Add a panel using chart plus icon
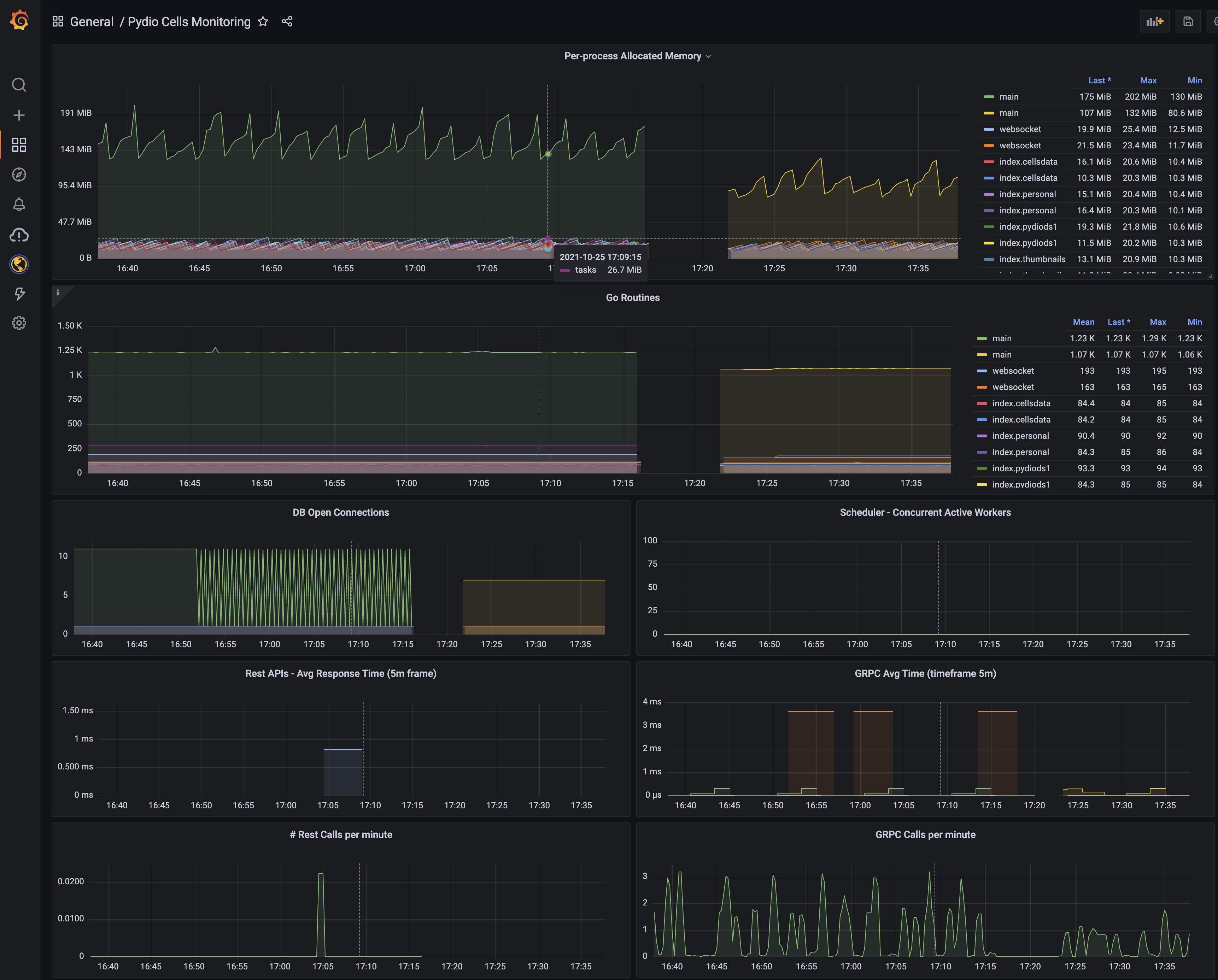 (x=1155, y=22)
